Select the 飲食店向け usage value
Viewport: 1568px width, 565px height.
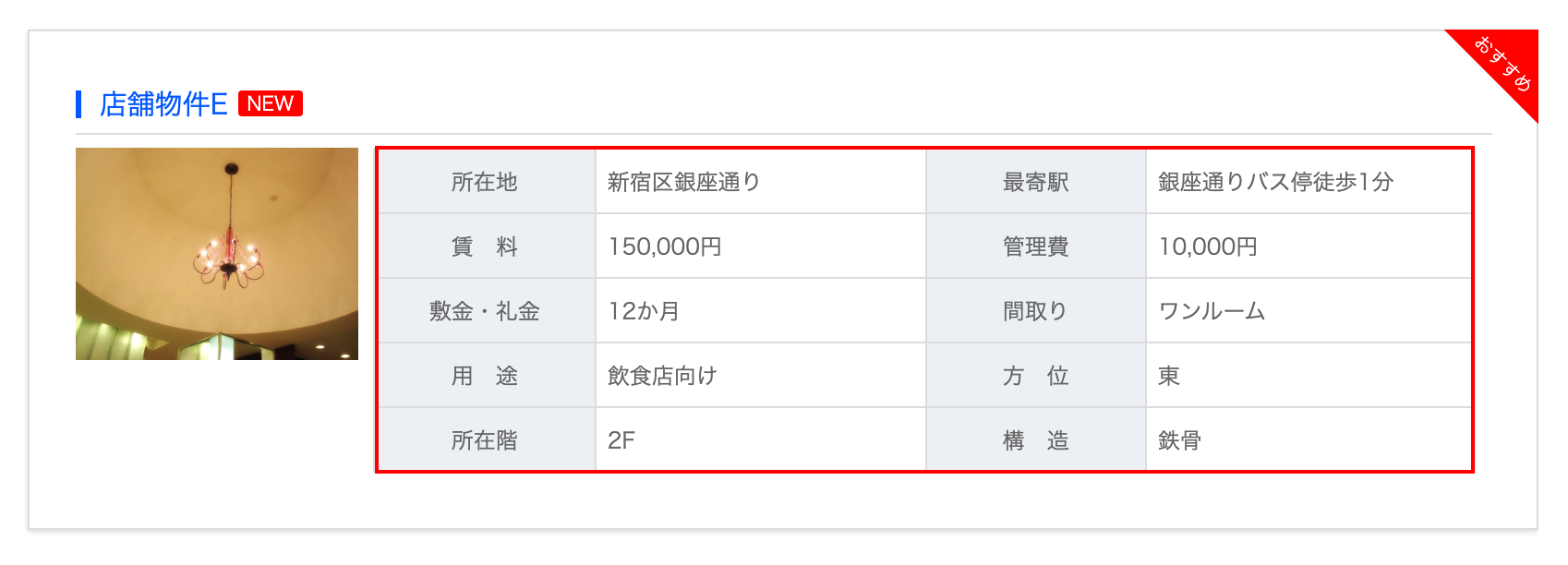662,376
